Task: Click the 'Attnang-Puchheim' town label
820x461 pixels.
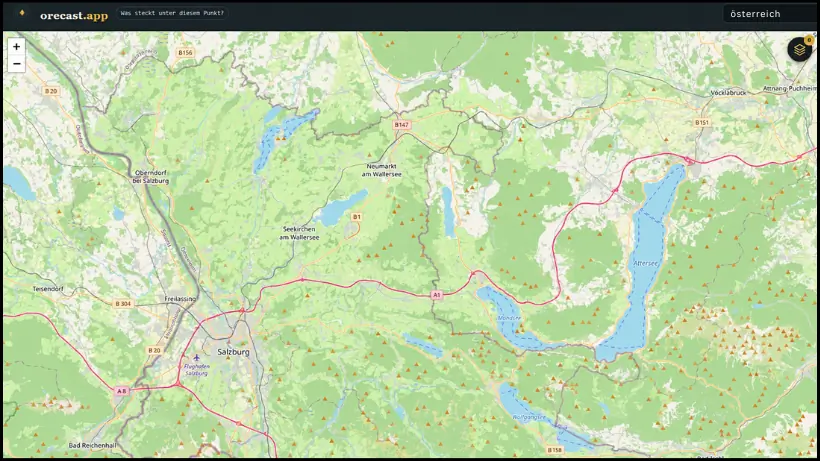Action: pyautogui.click(x=790, y=88)
